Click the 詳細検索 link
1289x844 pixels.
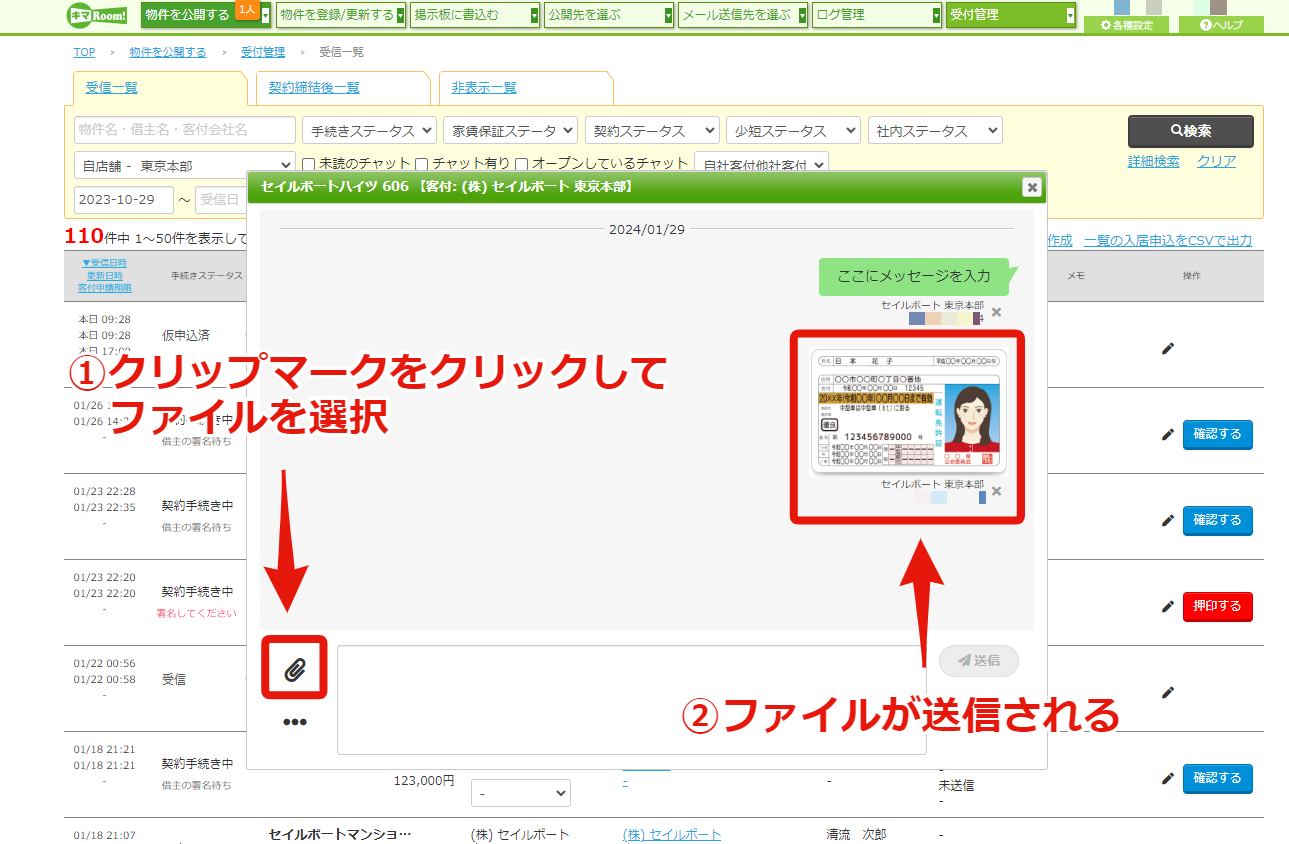pyautogui.click(x=1153, y=162)
